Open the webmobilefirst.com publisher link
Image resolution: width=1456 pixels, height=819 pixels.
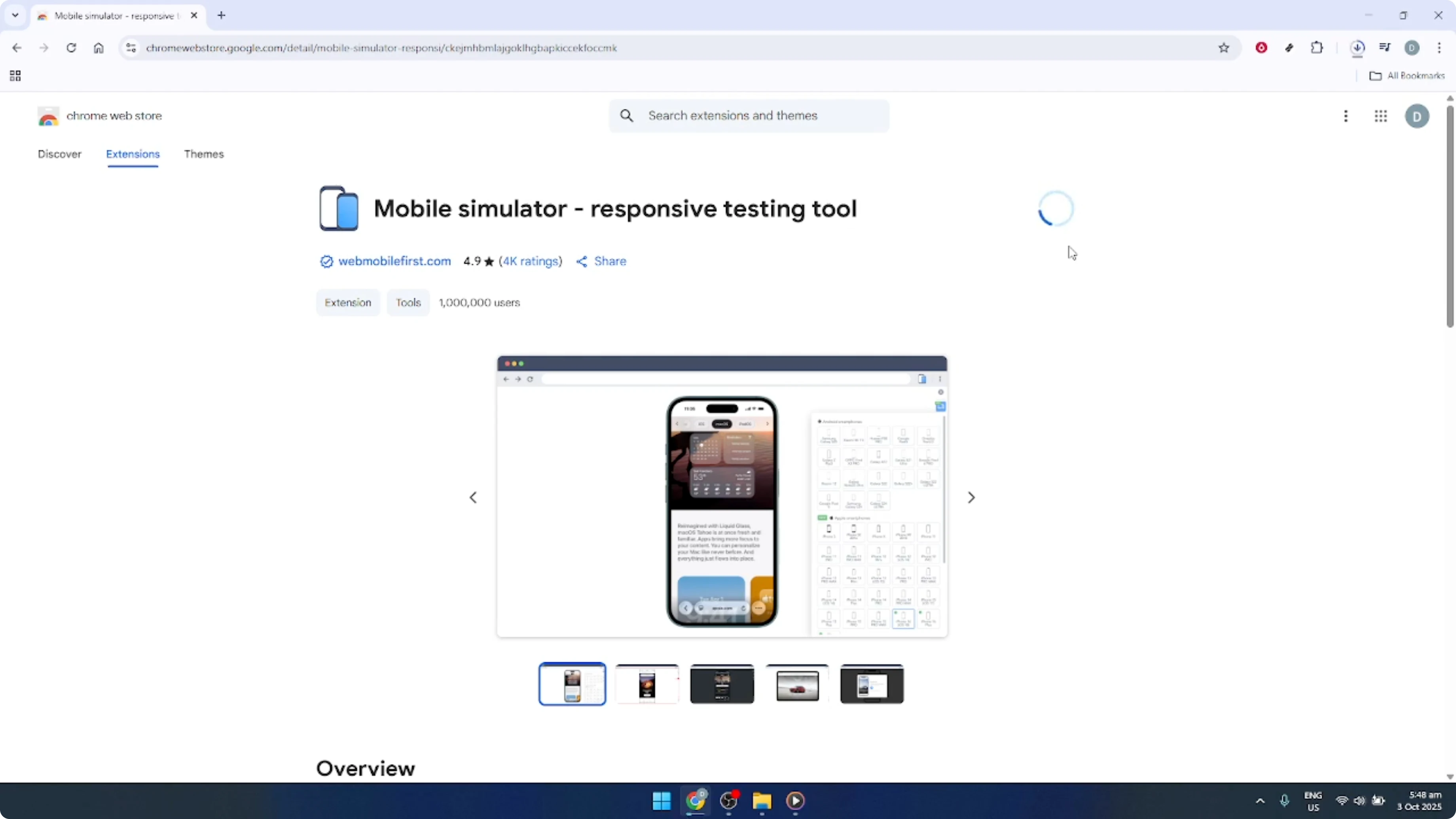pos(394,261)
